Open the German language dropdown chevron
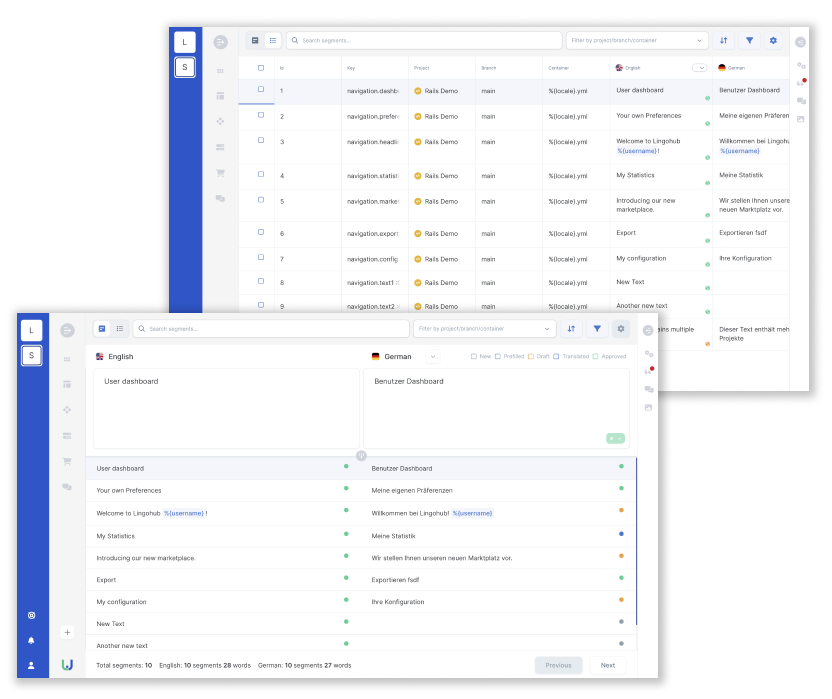This screenshot has width=832, height=699. pos(433,357)
